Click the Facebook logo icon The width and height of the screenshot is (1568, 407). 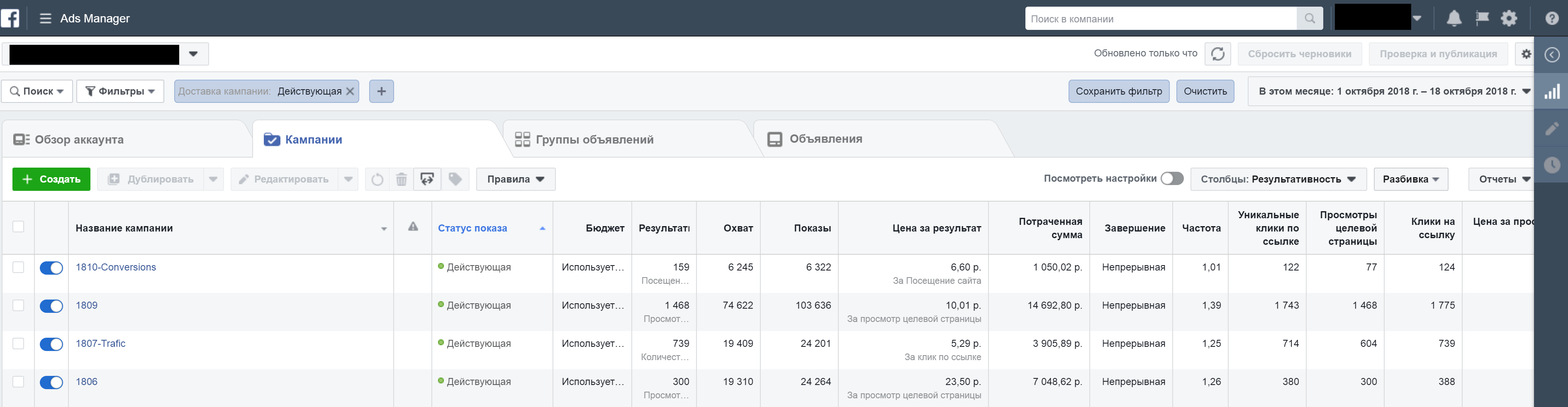(10, 18)
